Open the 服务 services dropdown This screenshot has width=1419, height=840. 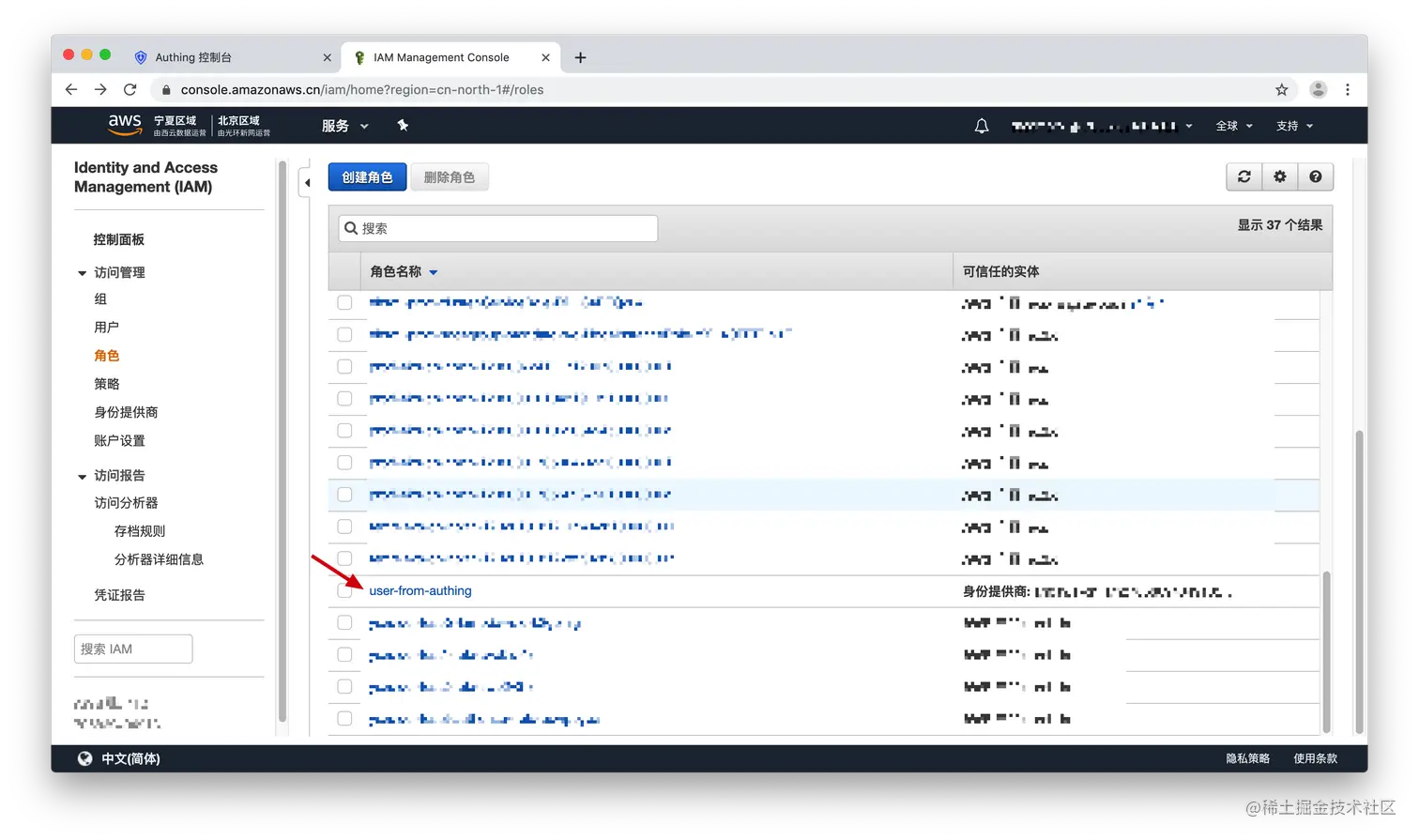[x=344, y=126]
